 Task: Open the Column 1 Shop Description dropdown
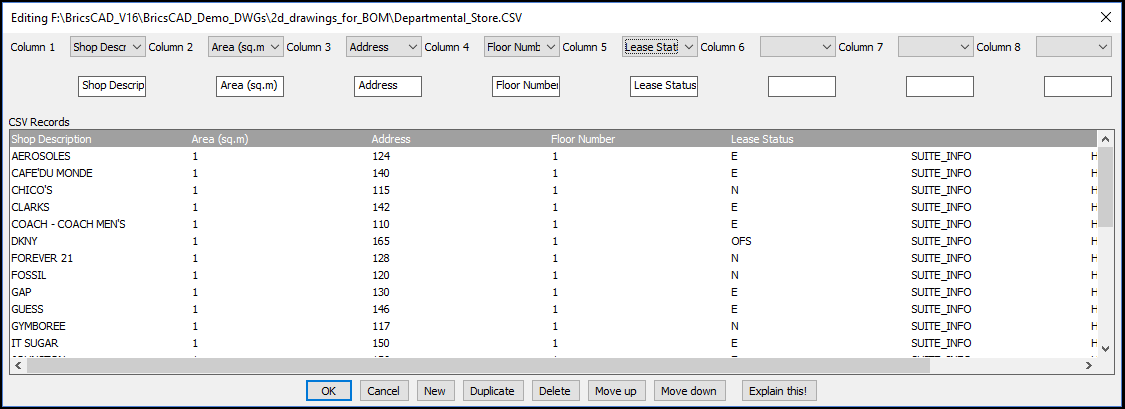[108, 47]
